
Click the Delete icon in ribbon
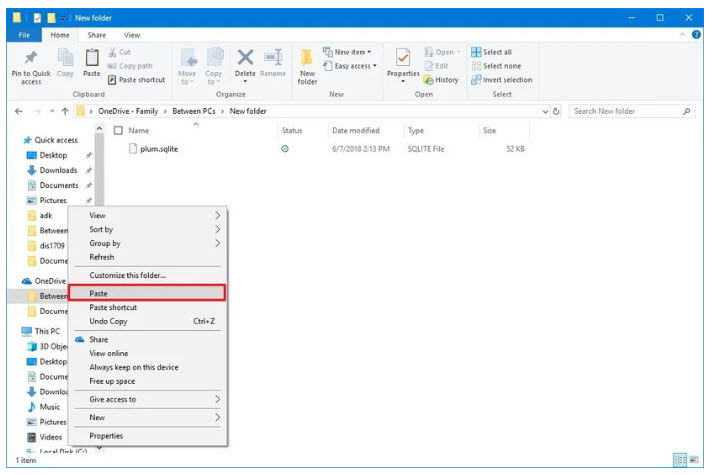pos(245,60)
